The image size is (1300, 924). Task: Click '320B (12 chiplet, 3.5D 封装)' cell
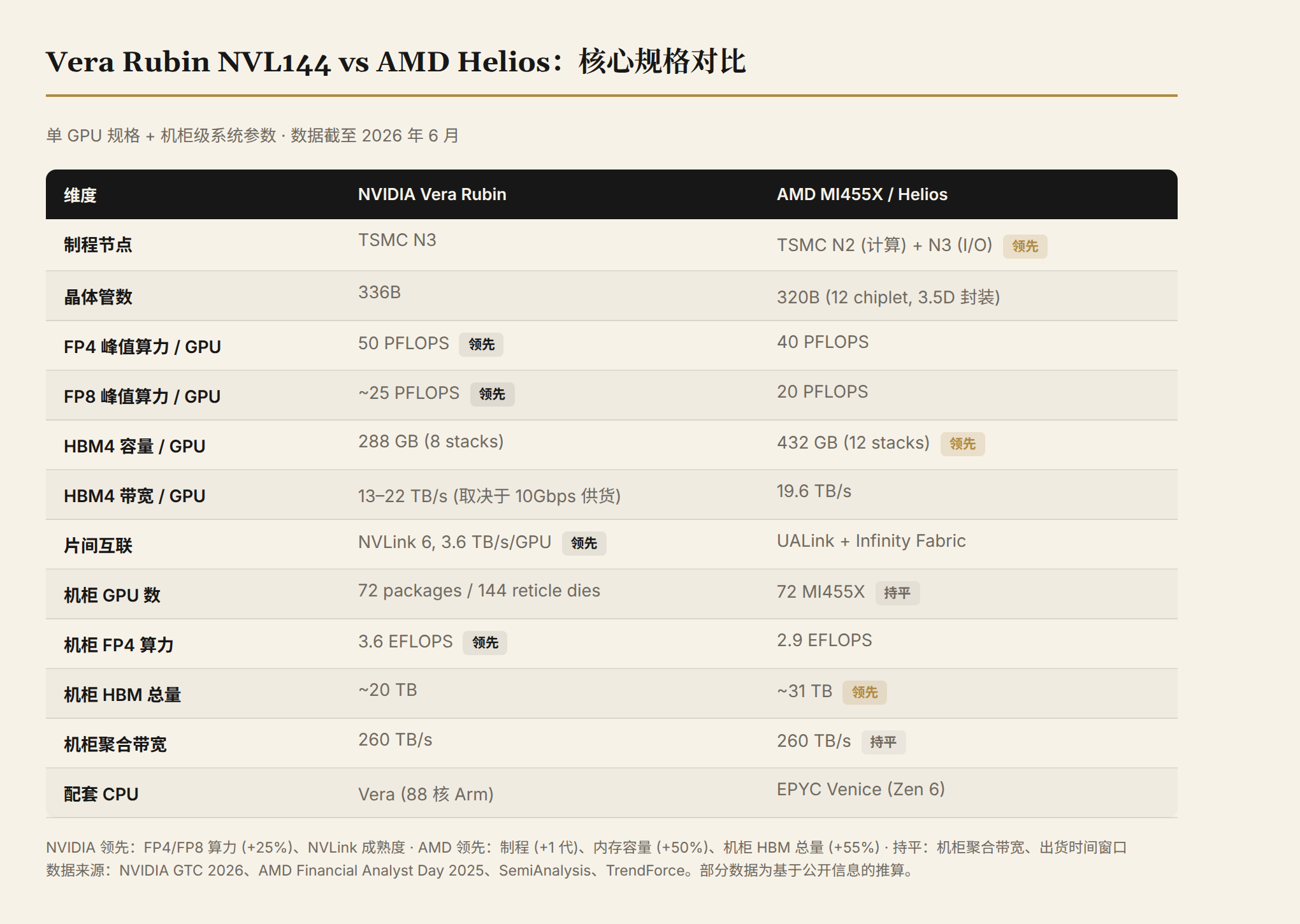pyautogui.click(x=888, y=298)
